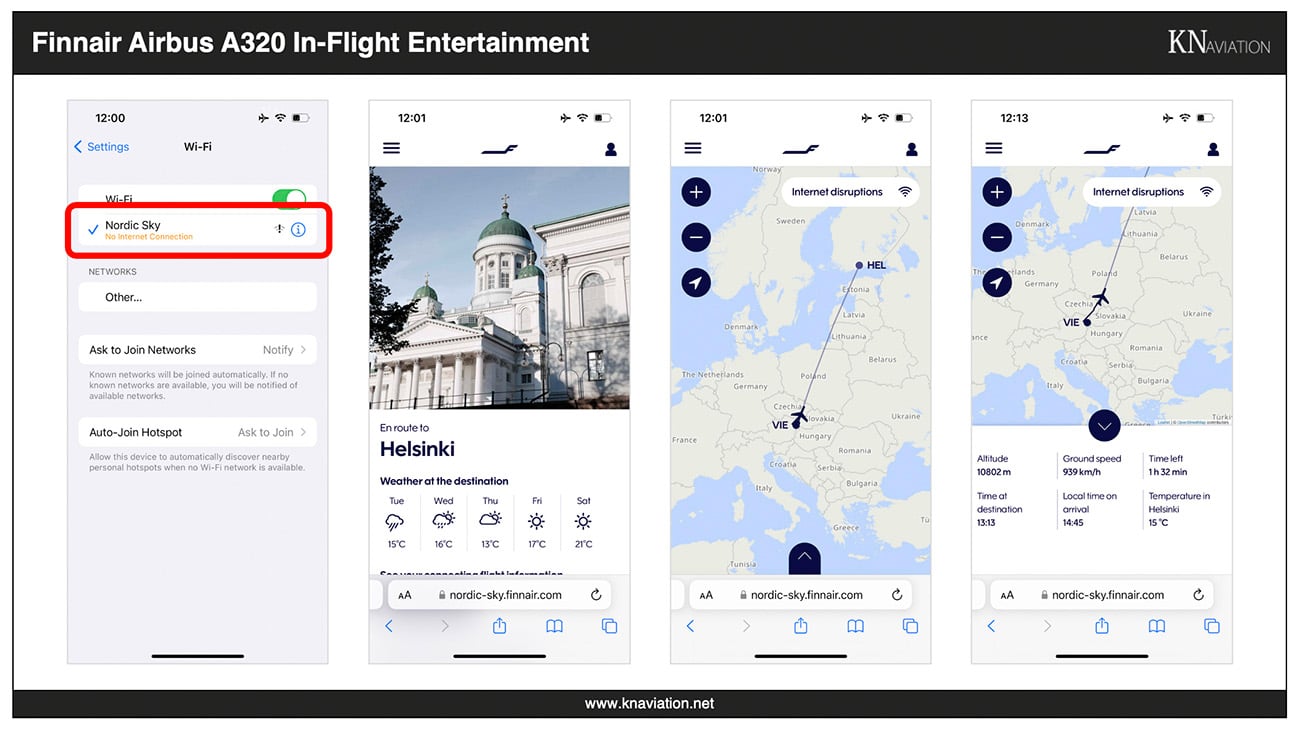Screen dimensions: 1300x730
Task: Tap address bar on 12:13 screen
Action: coord(1102,595)
